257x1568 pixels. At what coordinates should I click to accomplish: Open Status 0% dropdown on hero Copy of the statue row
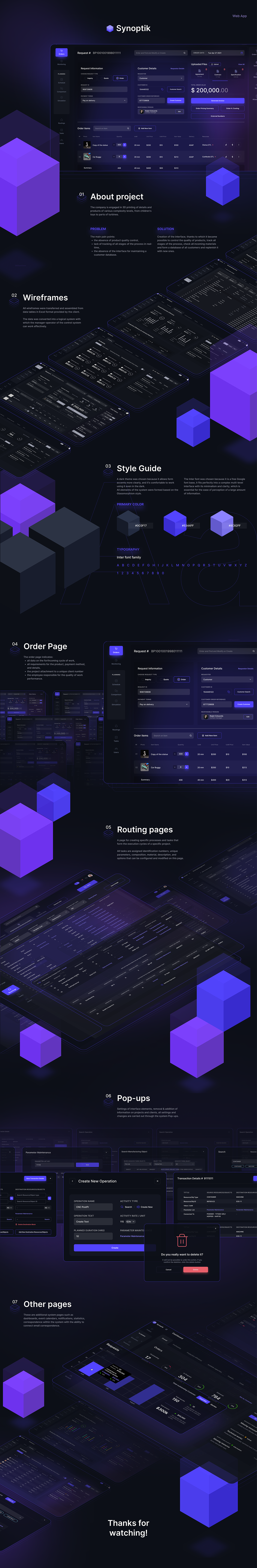click(x=208, y=145)
